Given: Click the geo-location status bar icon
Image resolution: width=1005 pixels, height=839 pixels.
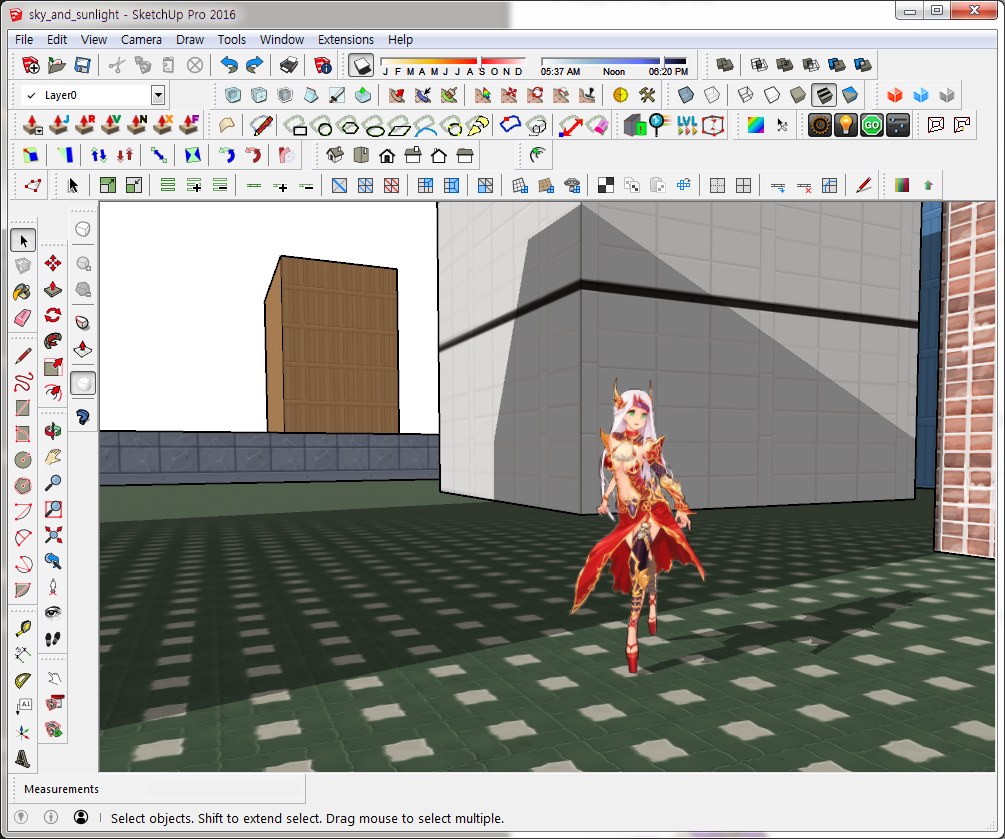Looking at the screenshot, I should point(21,817).
